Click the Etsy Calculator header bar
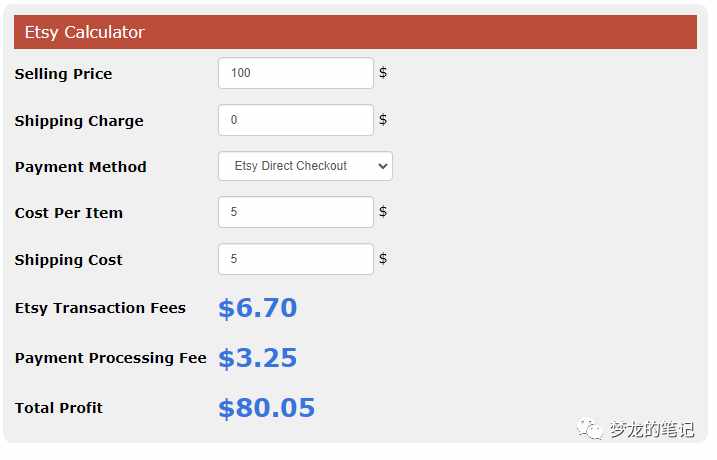Screen dimensions: 717x460 coord(355,32)
